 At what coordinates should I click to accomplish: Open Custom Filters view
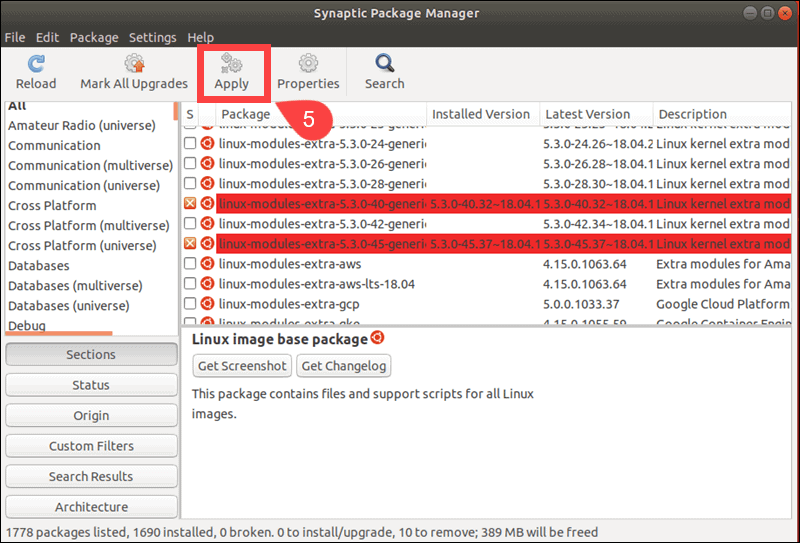[x=91, y=446]
